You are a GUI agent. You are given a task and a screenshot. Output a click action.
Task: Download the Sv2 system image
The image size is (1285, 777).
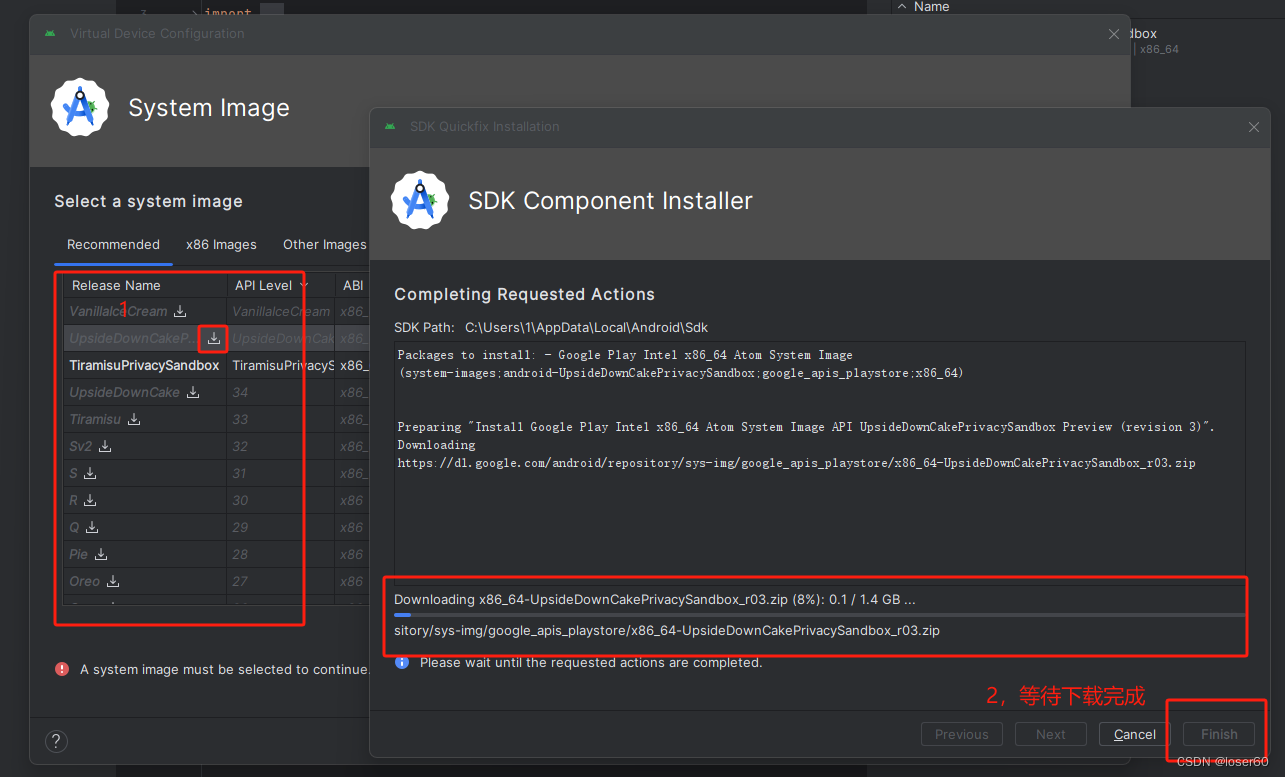pyautogui.click(x=105, y=447)
